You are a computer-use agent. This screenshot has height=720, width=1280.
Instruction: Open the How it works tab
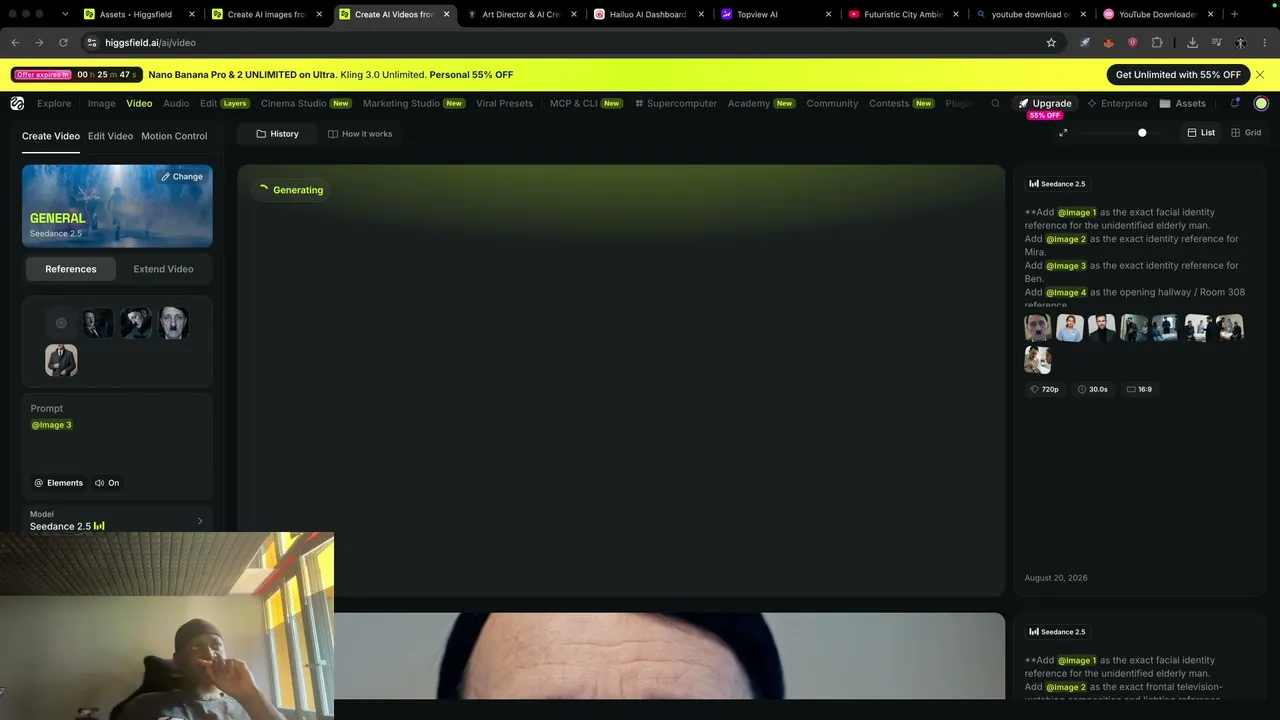click(360, 134)
